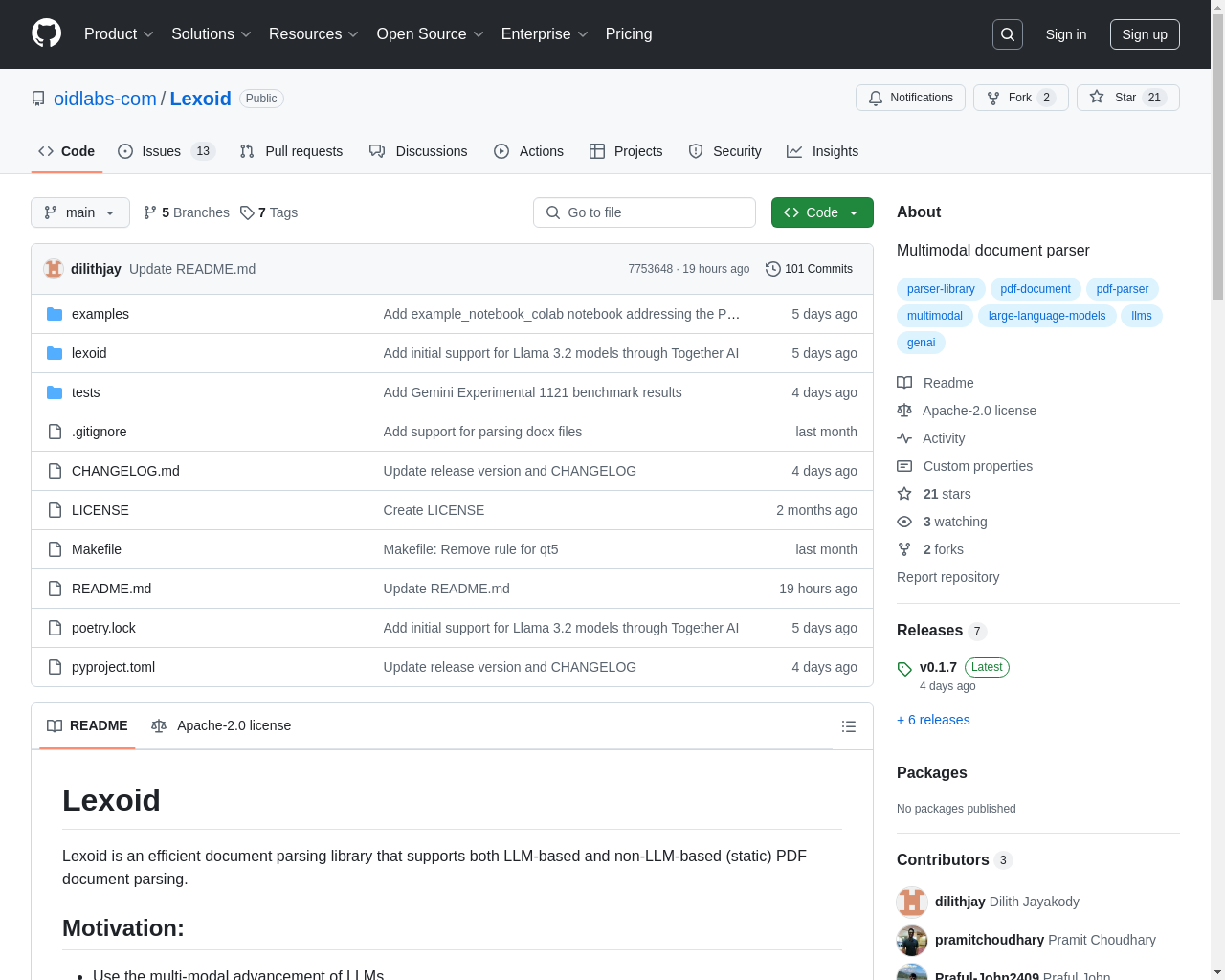Screen dimensions: 1225x980
Task: Open the Apache-2.0 license sidebar link
Action: (967, 411)
